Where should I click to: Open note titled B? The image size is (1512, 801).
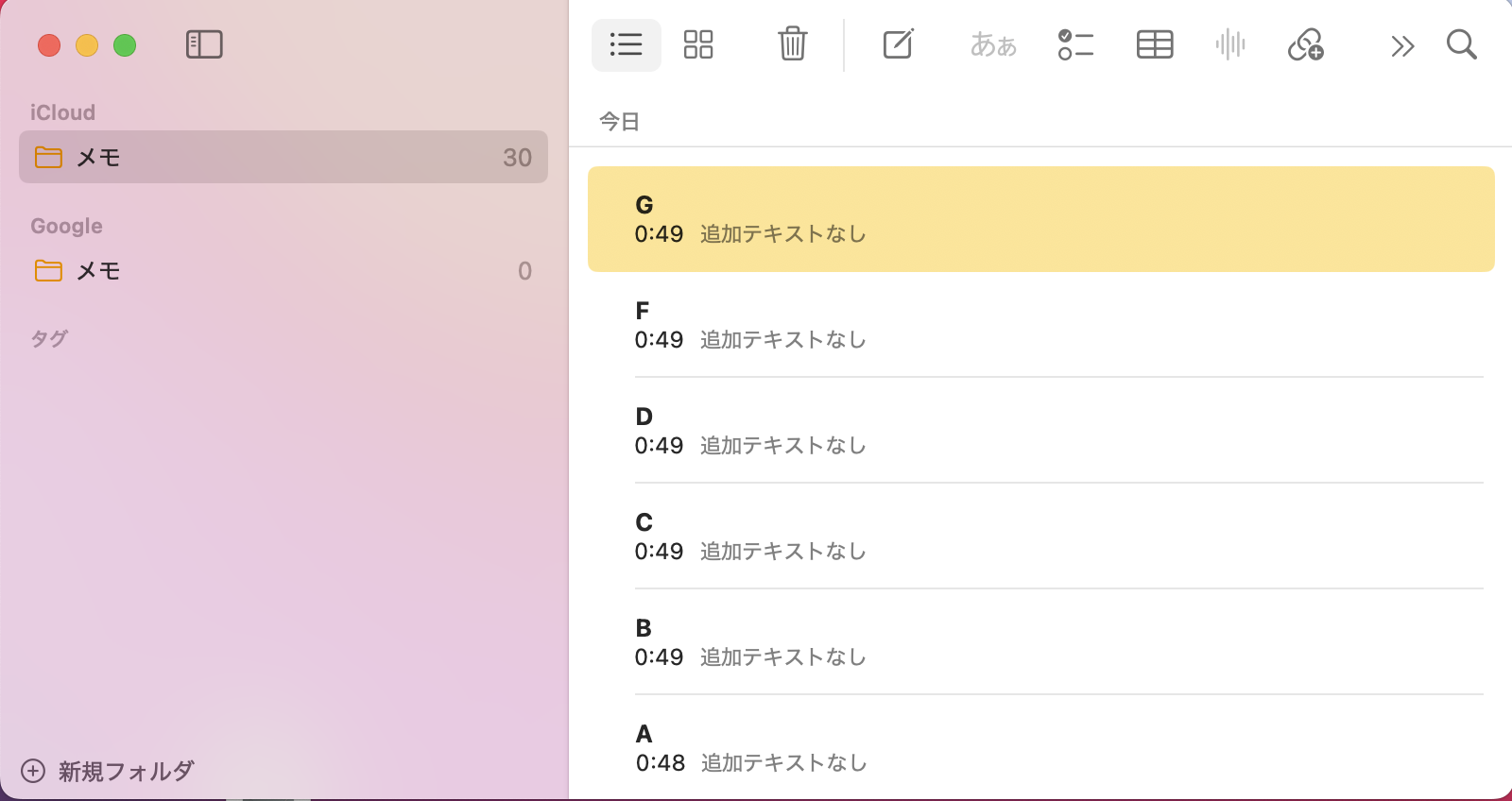pyautogui.click(x=1039, y=642)
